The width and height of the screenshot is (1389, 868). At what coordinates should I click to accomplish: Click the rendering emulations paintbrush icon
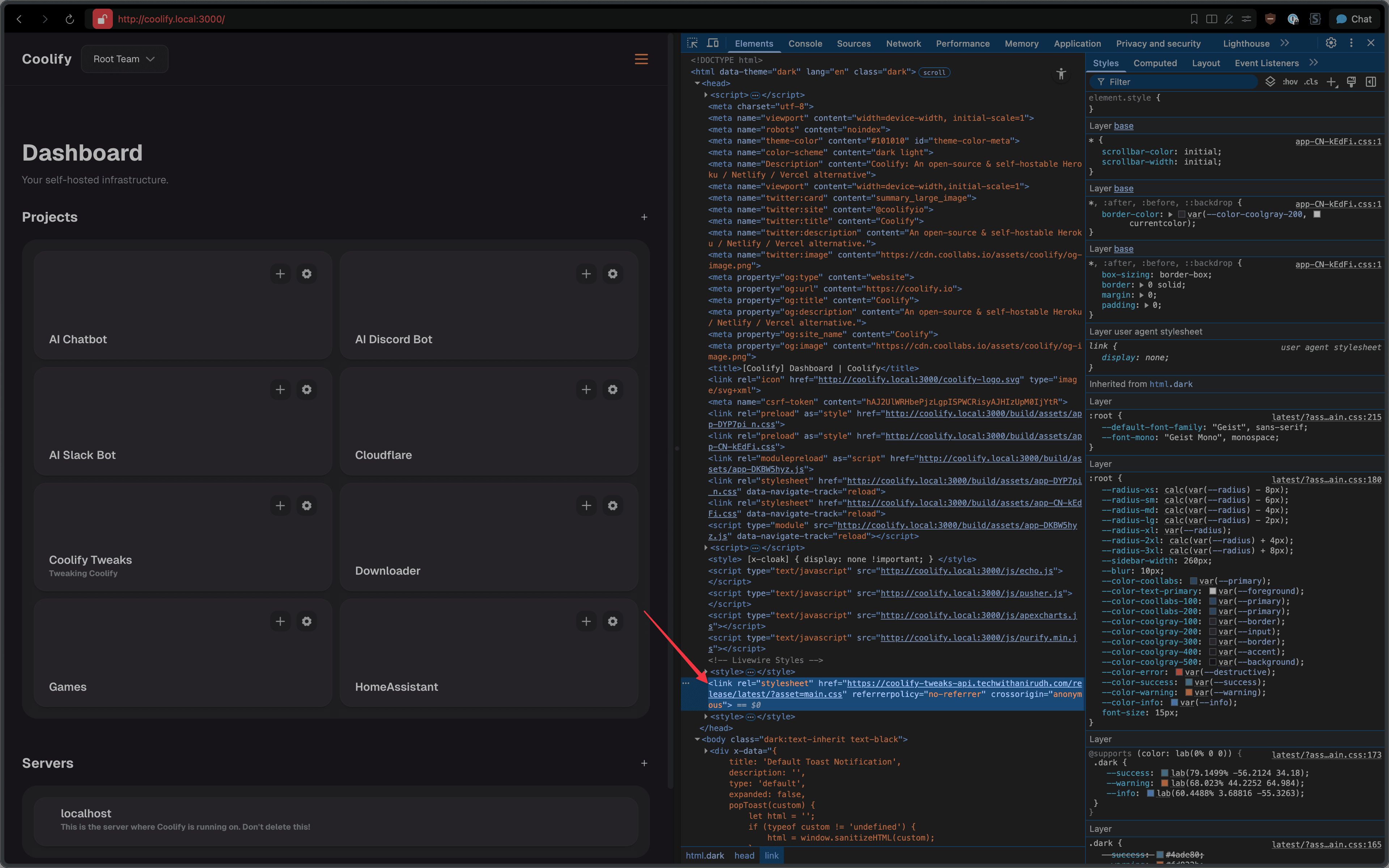(1351, 82)
